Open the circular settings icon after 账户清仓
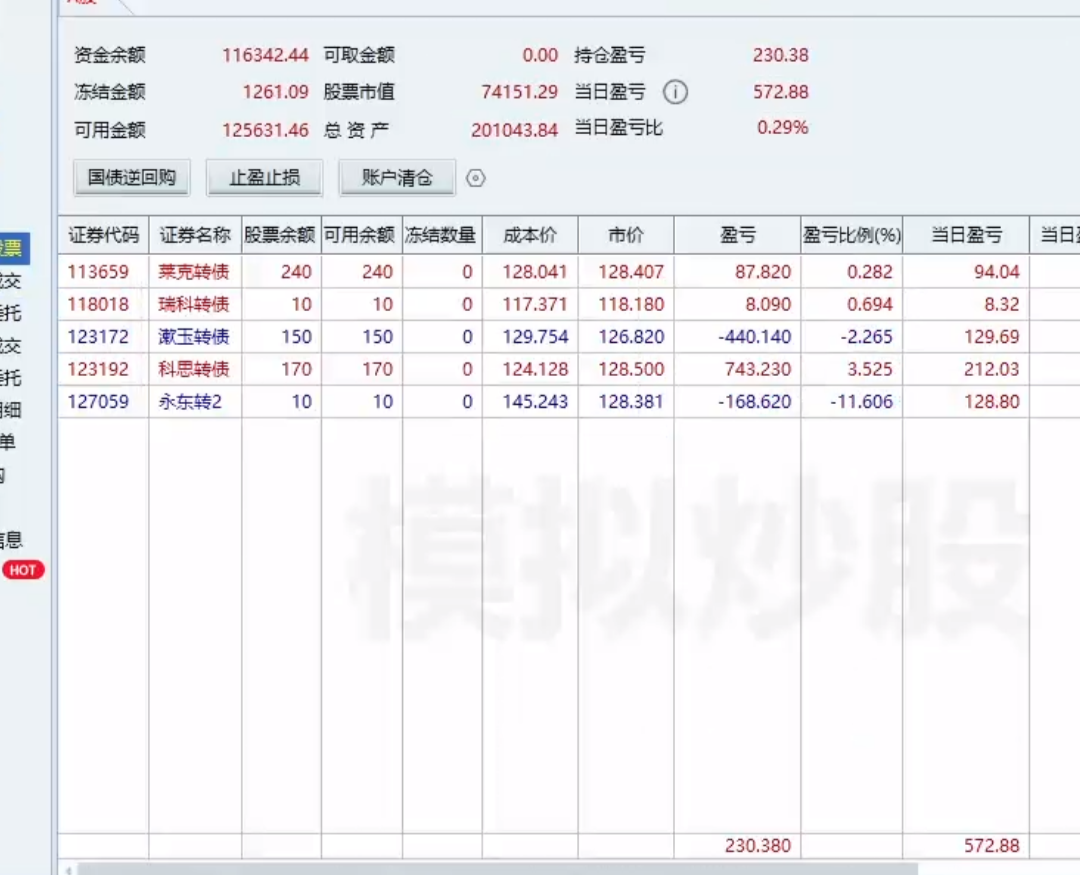The width and height of the screenshot is (1080, 875). coord(476,179)
